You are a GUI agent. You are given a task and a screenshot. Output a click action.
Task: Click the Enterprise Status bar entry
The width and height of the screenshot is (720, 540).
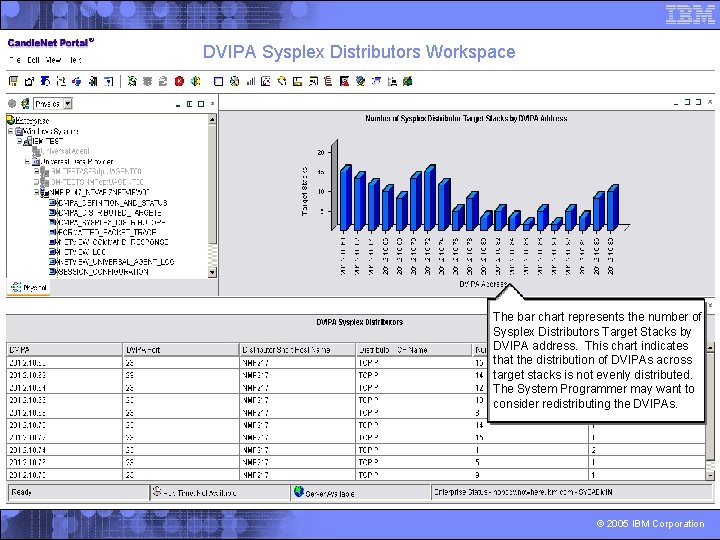[571, 492]
